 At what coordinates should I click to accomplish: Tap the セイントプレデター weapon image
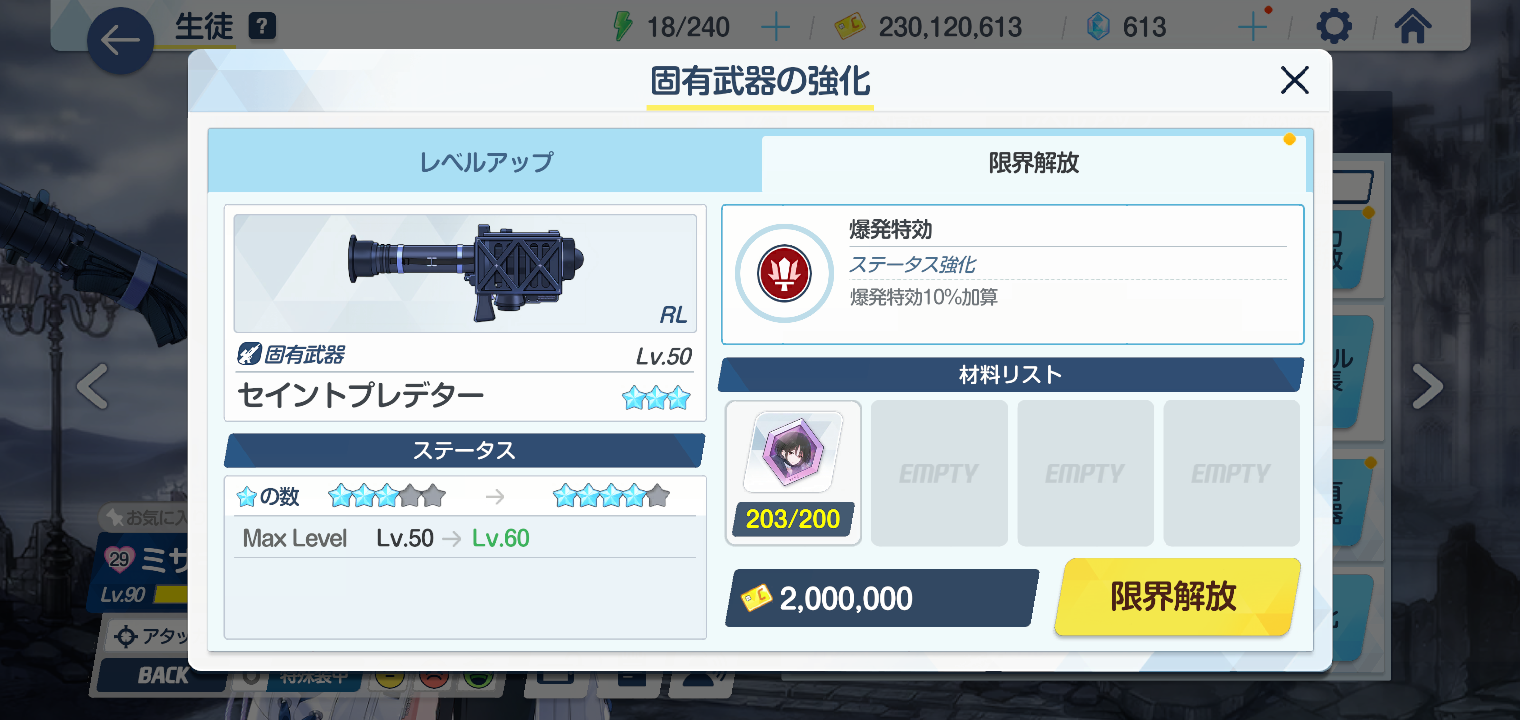tap(465, 273)
